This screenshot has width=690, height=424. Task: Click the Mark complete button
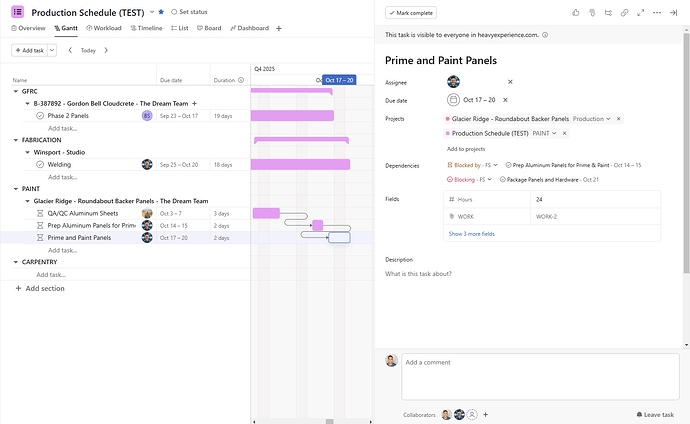pyautogui.click(x=411, y=13)
